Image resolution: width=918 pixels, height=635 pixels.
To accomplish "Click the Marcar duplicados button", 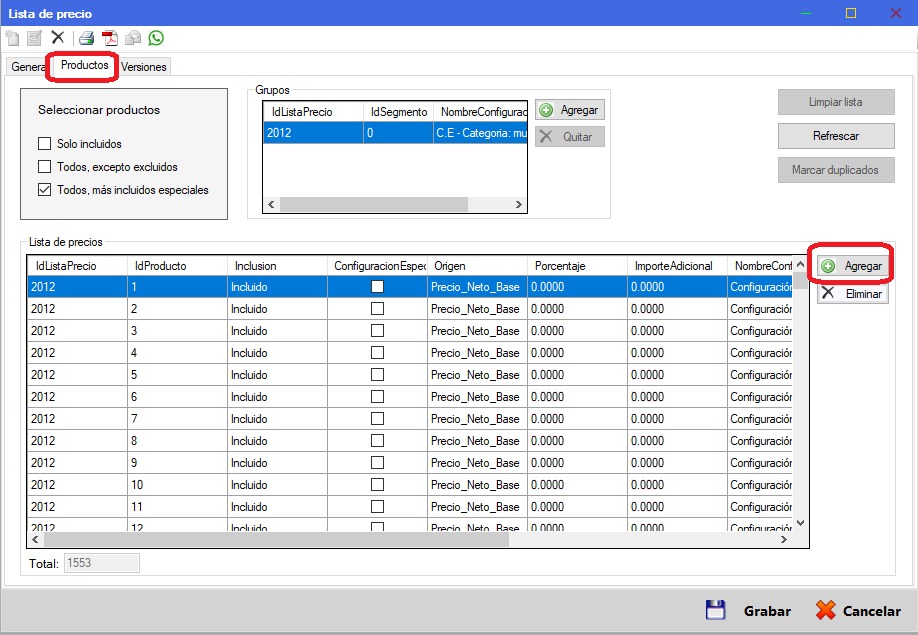I will [836, 170].
